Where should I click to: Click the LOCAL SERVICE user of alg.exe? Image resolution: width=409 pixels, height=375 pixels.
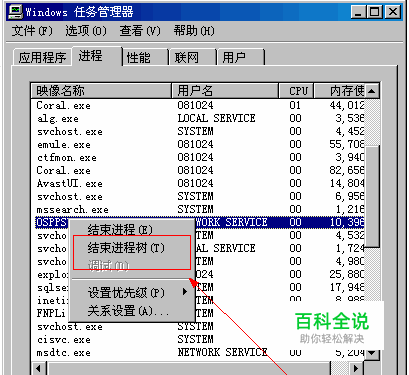[x=216, y=118]
